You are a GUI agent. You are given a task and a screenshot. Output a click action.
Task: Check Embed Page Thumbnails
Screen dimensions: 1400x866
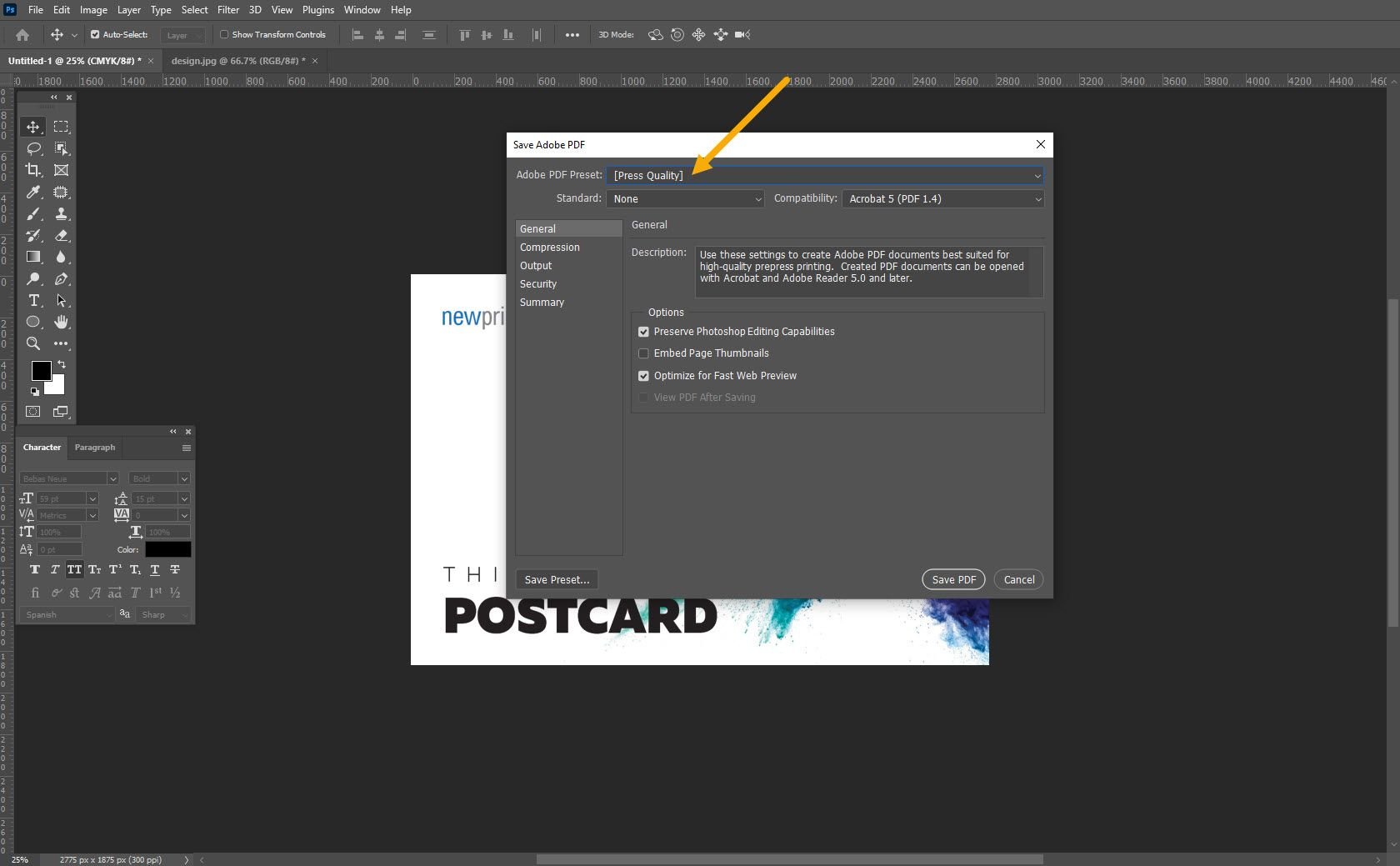pos(643,353)
